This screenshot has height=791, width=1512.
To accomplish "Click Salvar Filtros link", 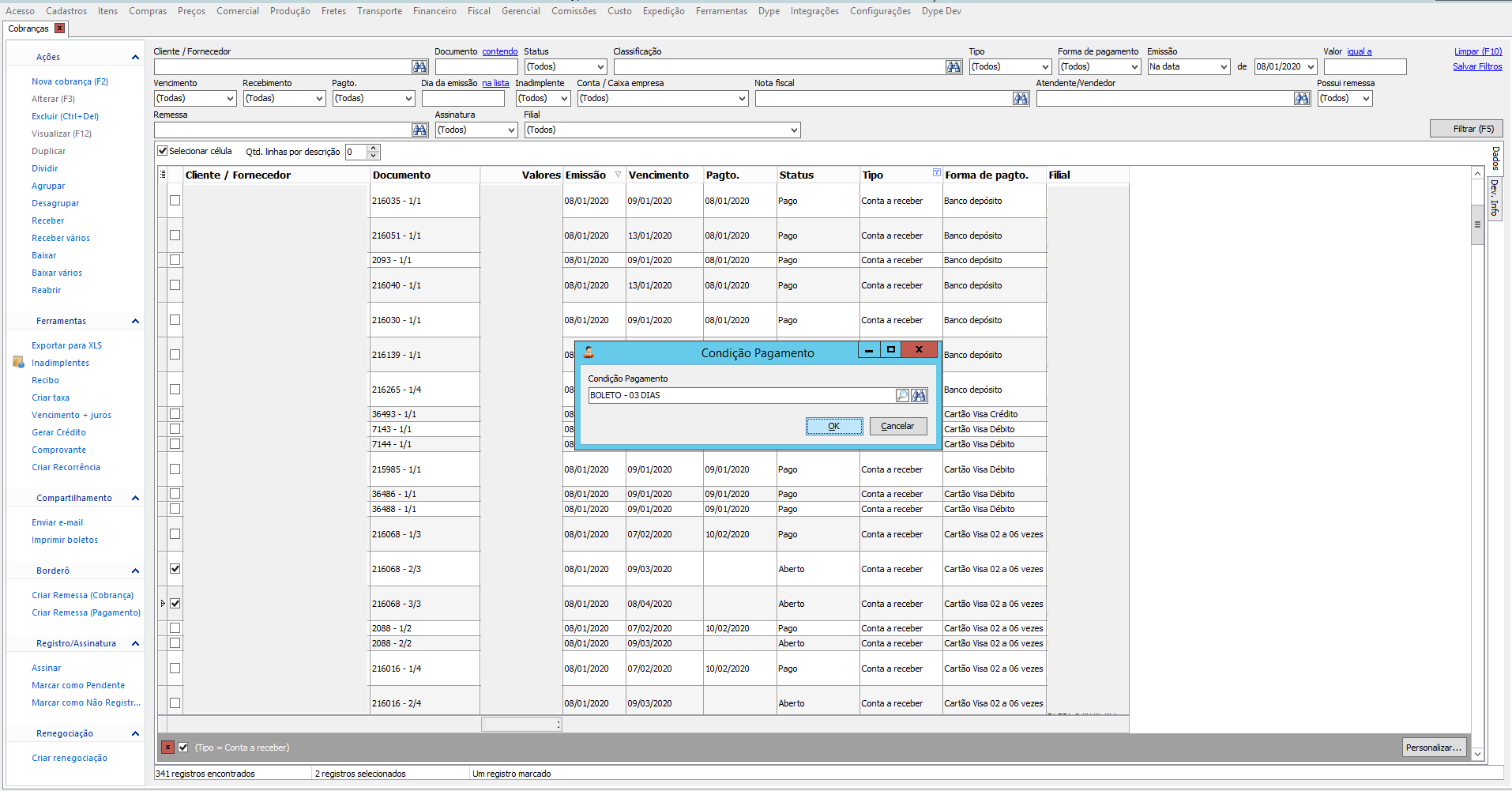I will 1477,66.
